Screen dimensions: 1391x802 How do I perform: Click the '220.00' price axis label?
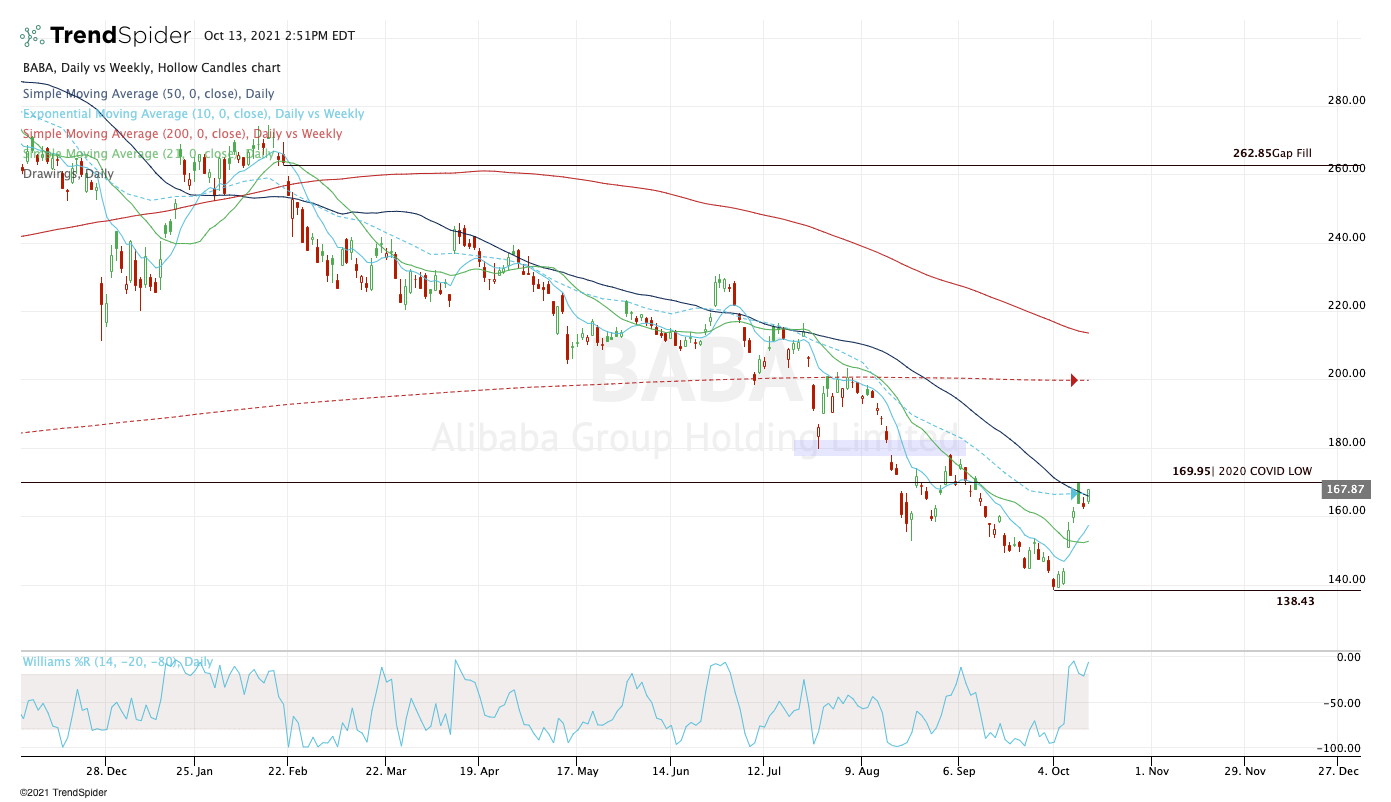(1346, 305)
